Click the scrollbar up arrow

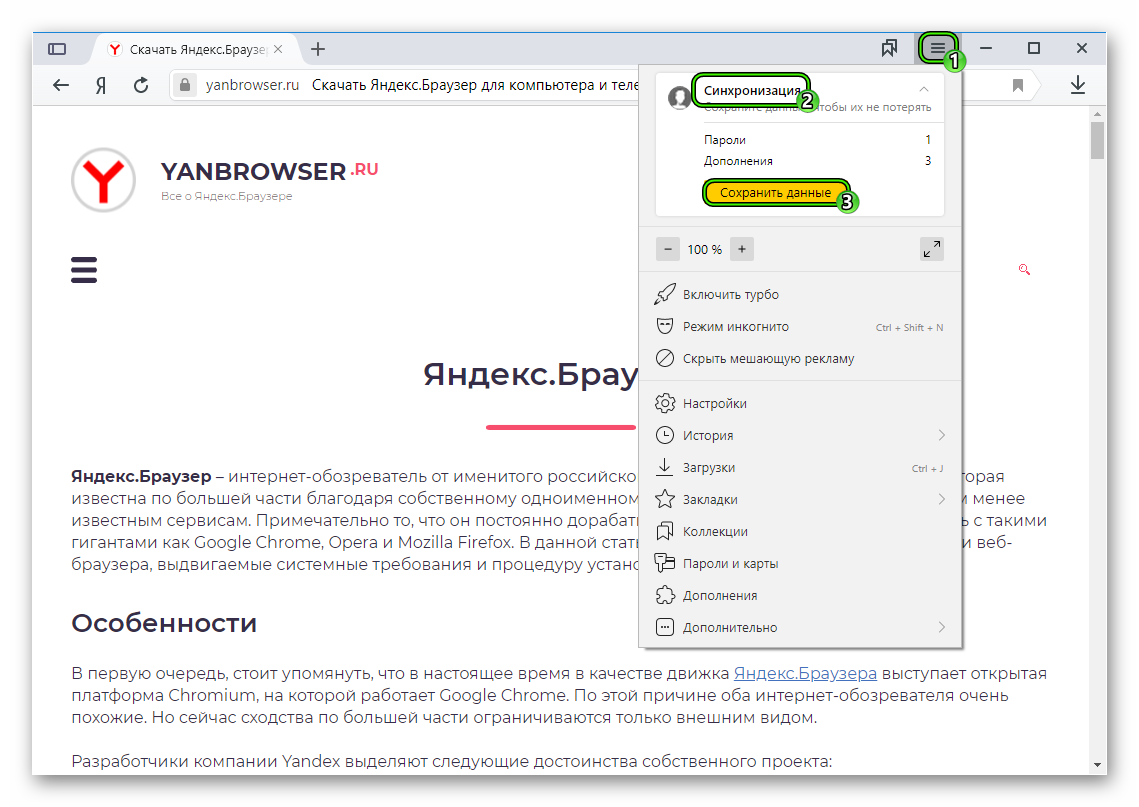tap(1097, 114)
